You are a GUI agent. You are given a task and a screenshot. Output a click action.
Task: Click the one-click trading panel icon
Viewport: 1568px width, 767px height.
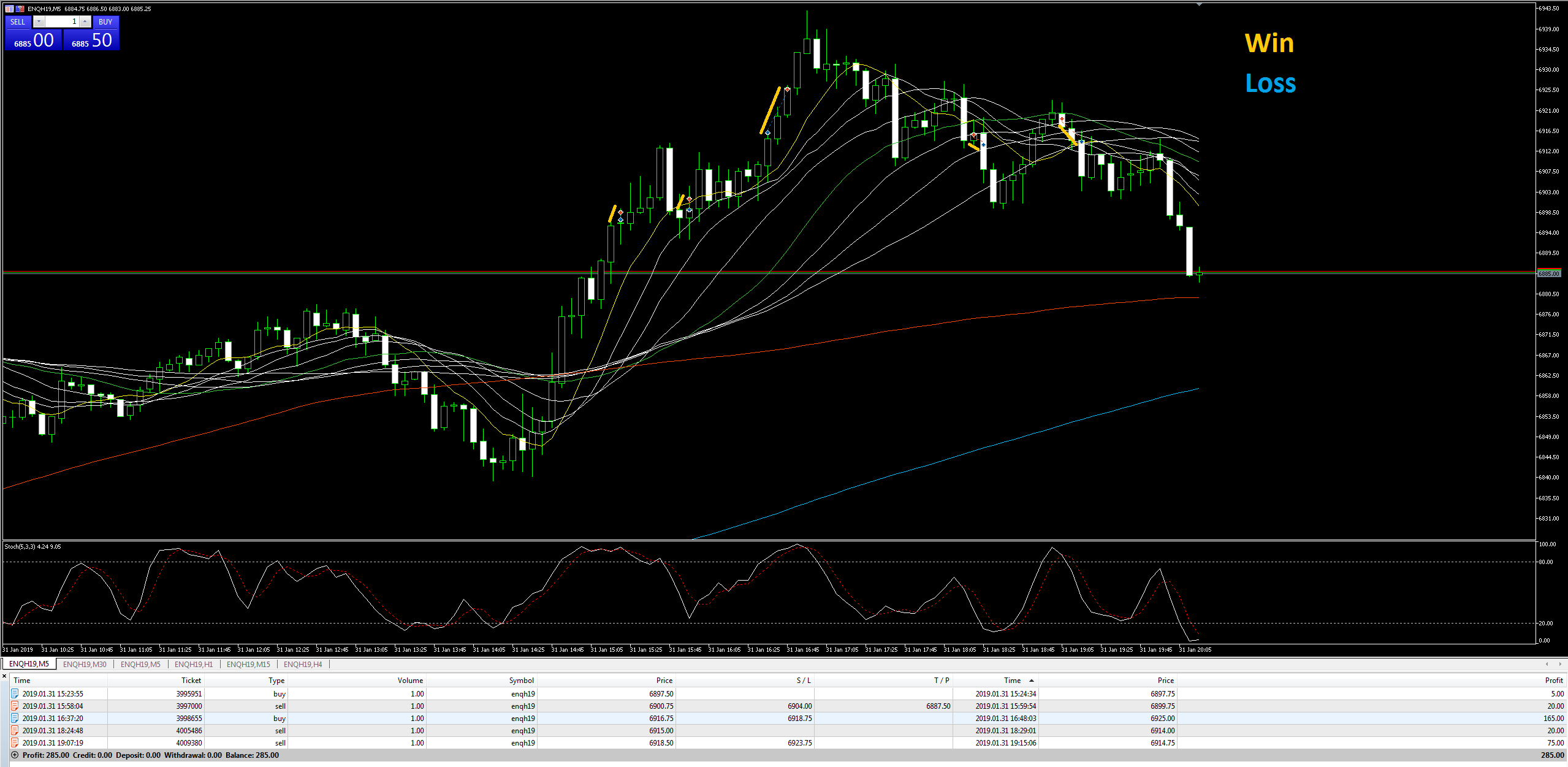[20, 9]
